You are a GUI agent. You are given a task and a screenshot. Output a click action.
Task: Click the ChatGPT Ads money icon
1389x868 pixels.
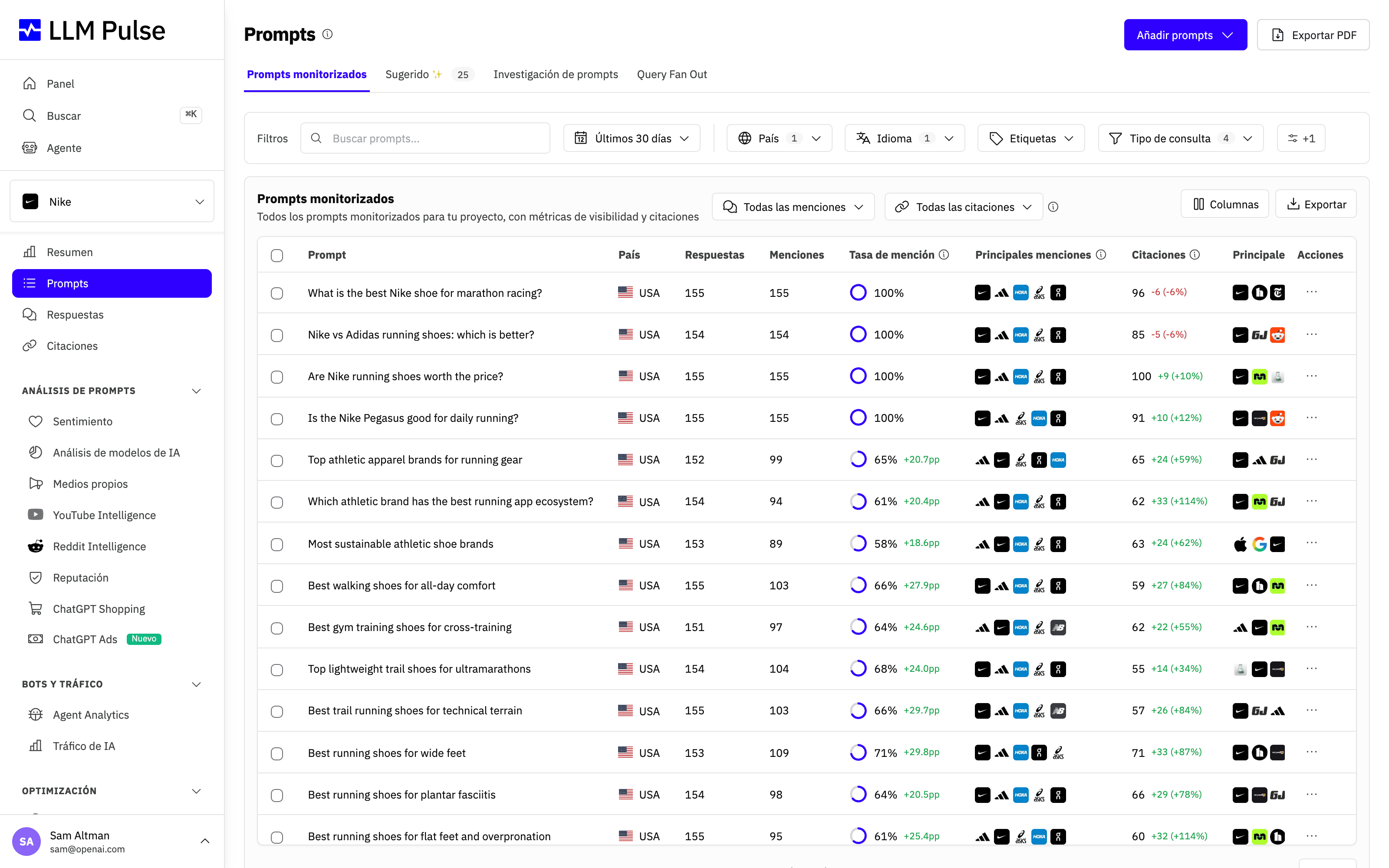pyautogui.click(x=36, y=639)
